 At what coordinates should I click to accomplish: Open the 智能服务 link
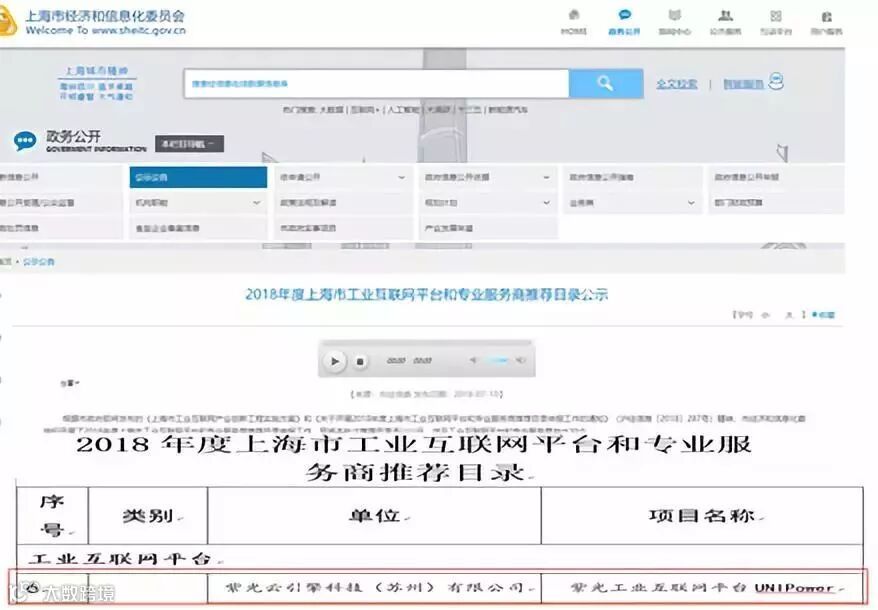pyautogui.click(x=744, y=84)
